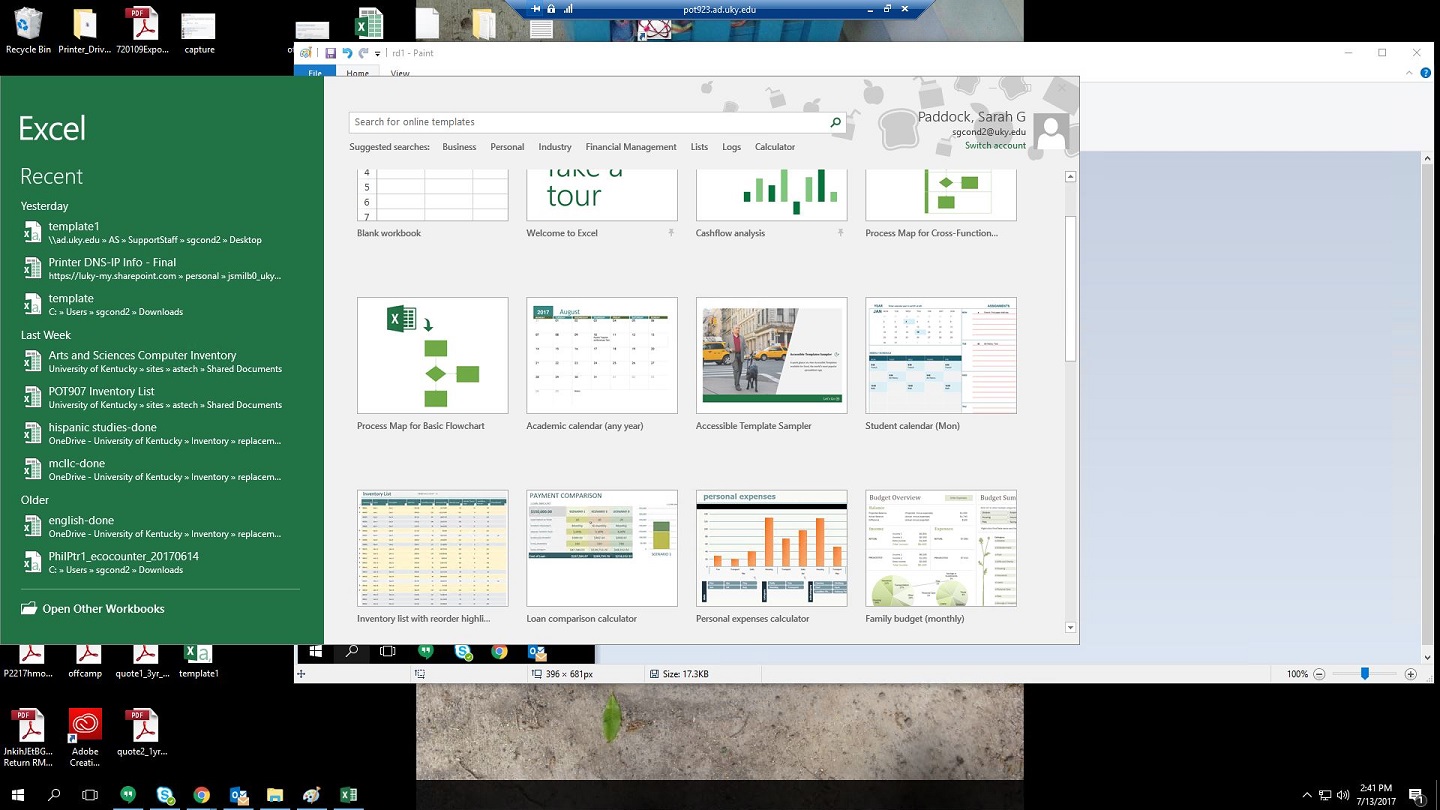Select the Logs suggested search

[732, 147]
